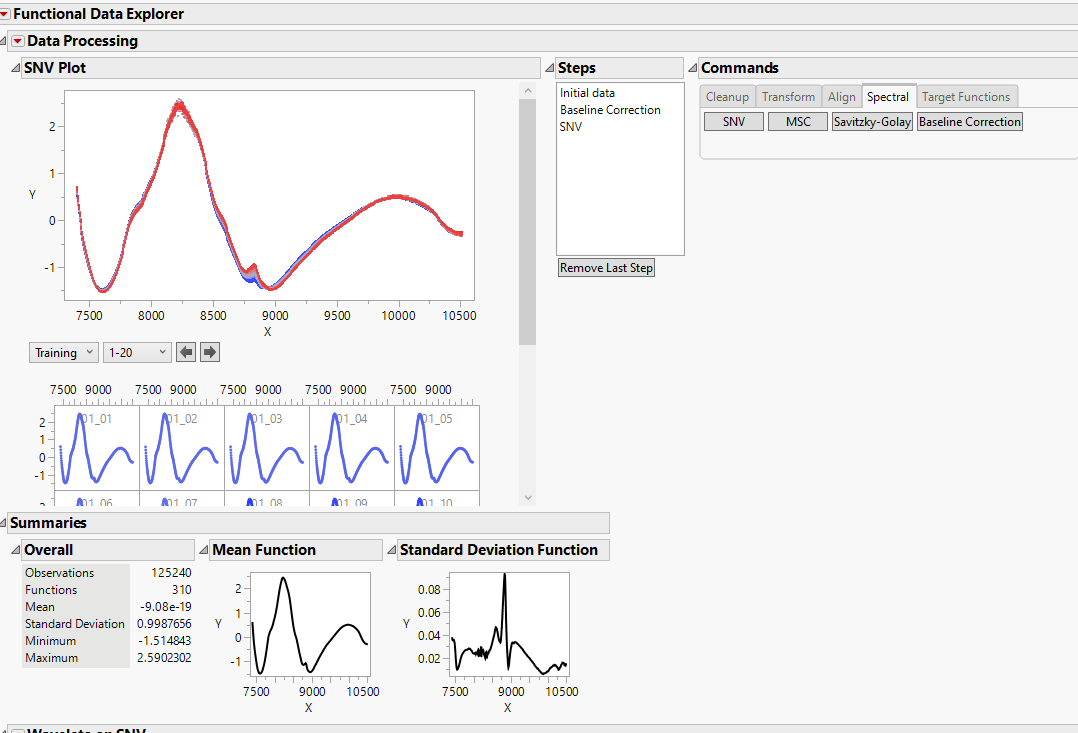Collapse the Standard Deviation Function panel
Viewport: 1078px width, 733px height.
[393, 549]
